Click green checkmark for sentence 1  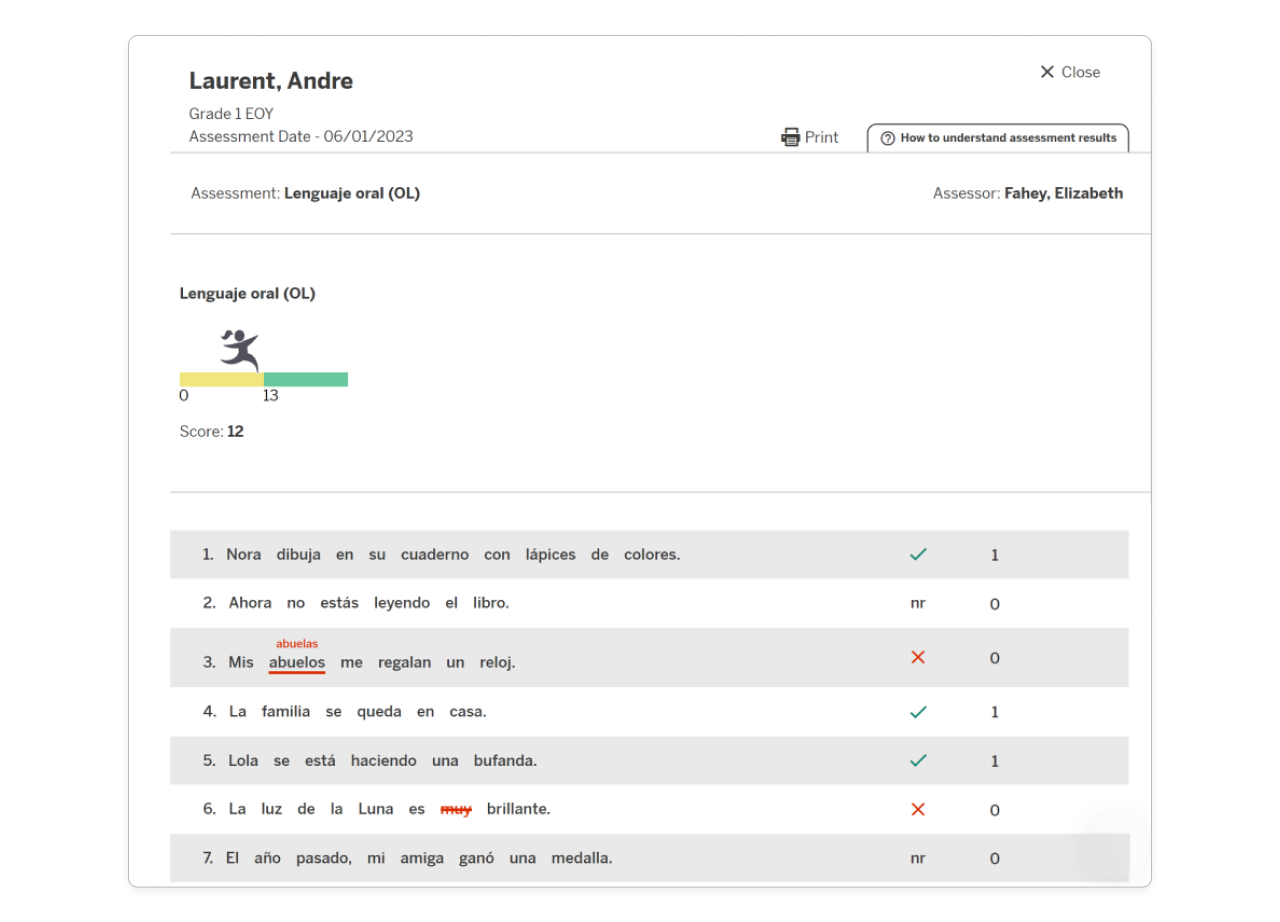918,554
